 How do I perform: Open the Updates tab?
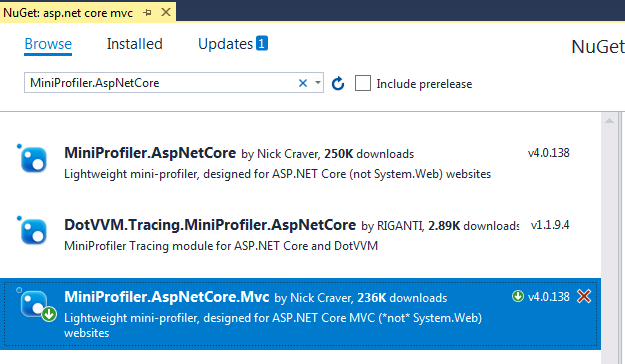(x=226, y=44)
